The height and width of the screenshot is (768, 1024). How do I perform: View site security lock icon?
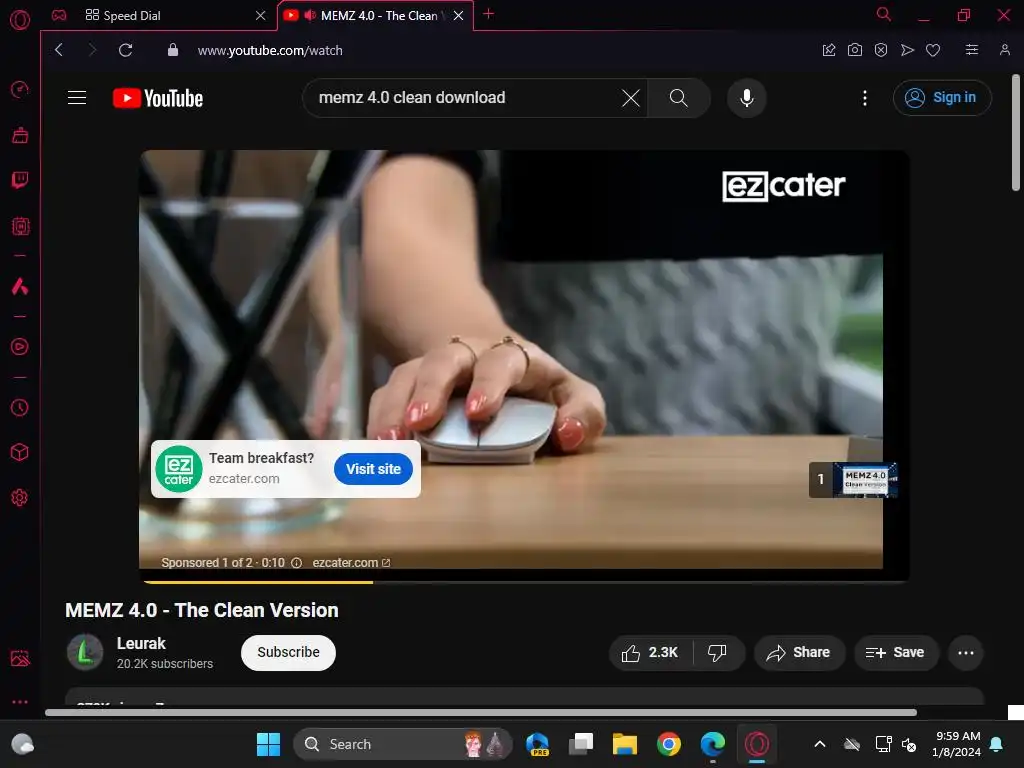click(x=173, y=50)
